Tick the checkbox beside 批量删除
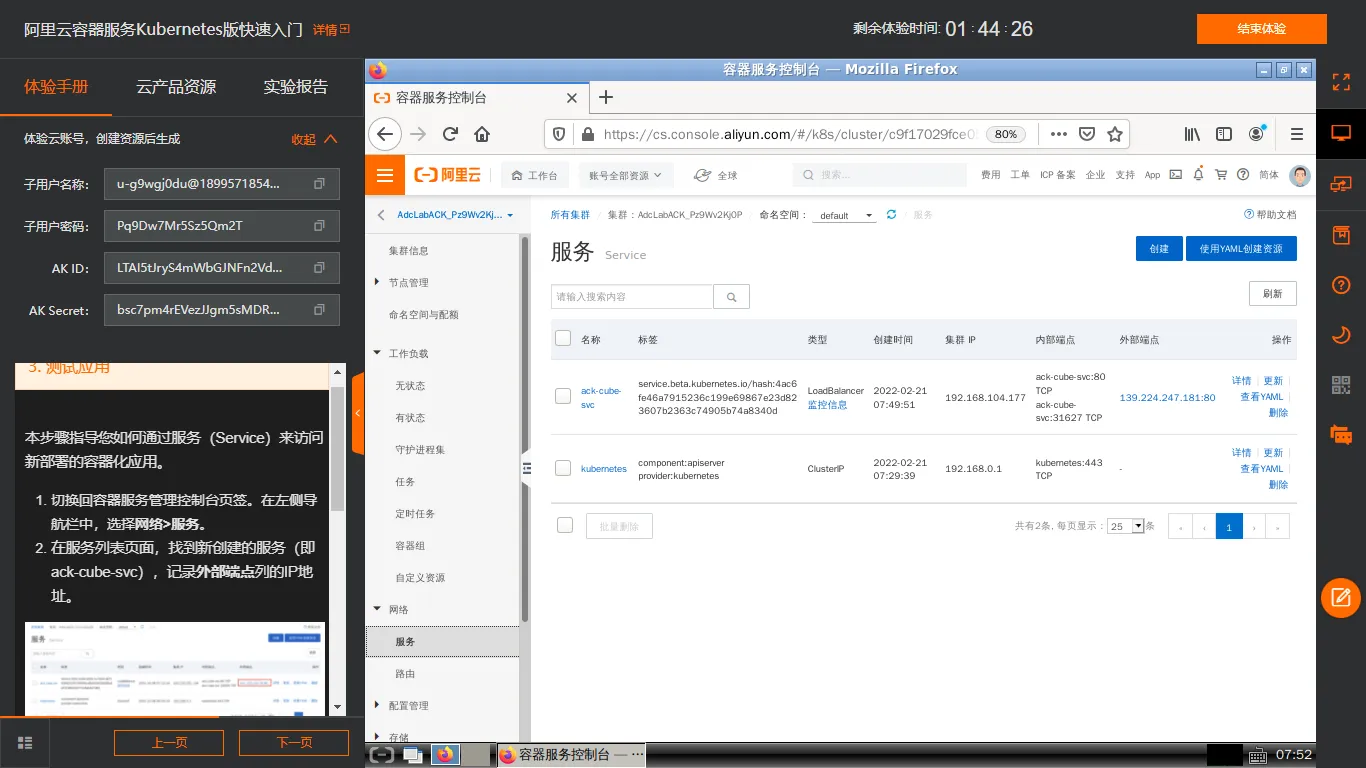 point(565,525)
